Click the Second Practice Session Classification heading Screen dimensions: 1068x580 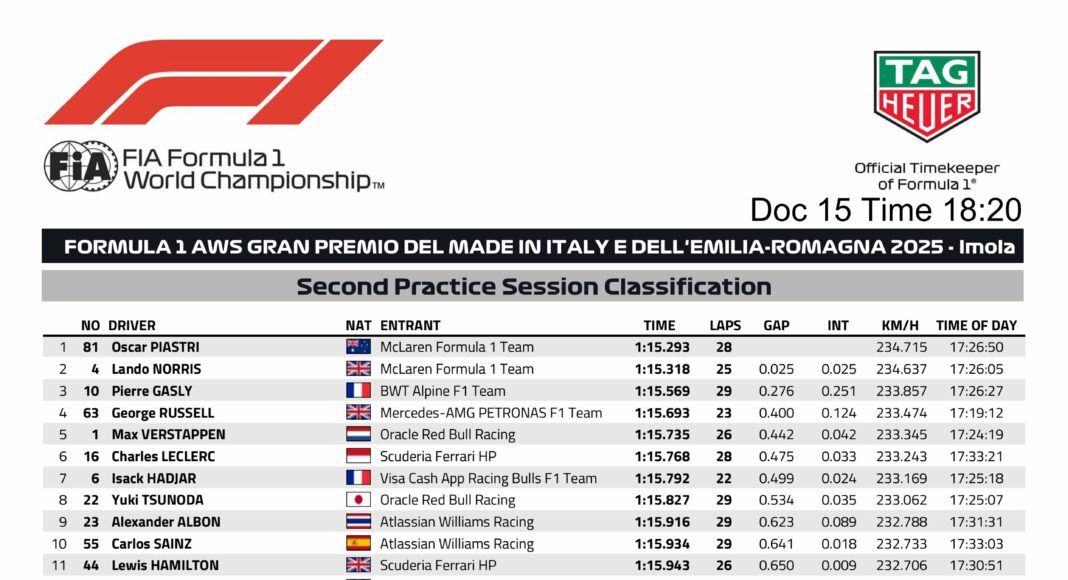(x=533, y=287)
